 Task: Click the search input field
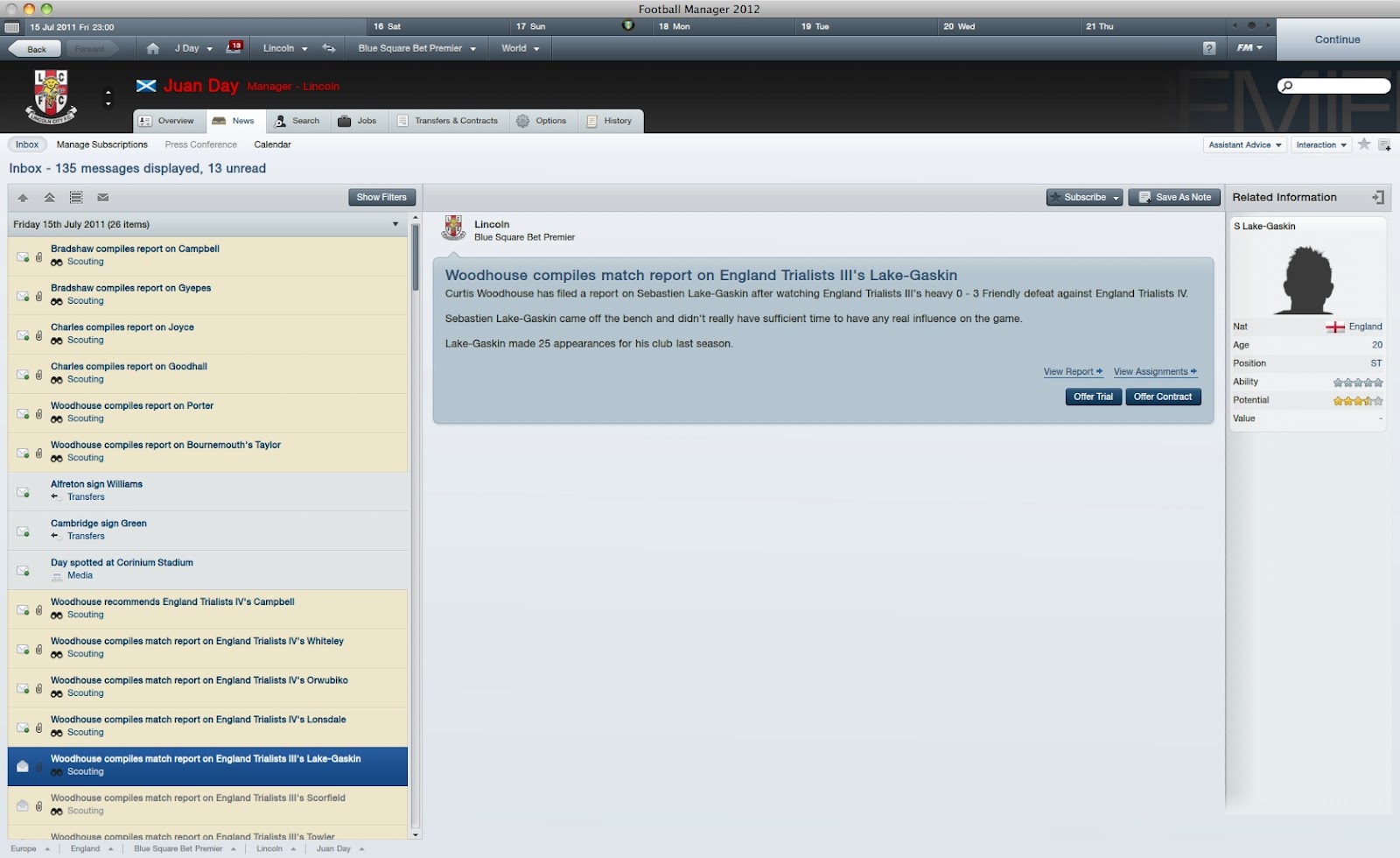tap(1334, 86)
